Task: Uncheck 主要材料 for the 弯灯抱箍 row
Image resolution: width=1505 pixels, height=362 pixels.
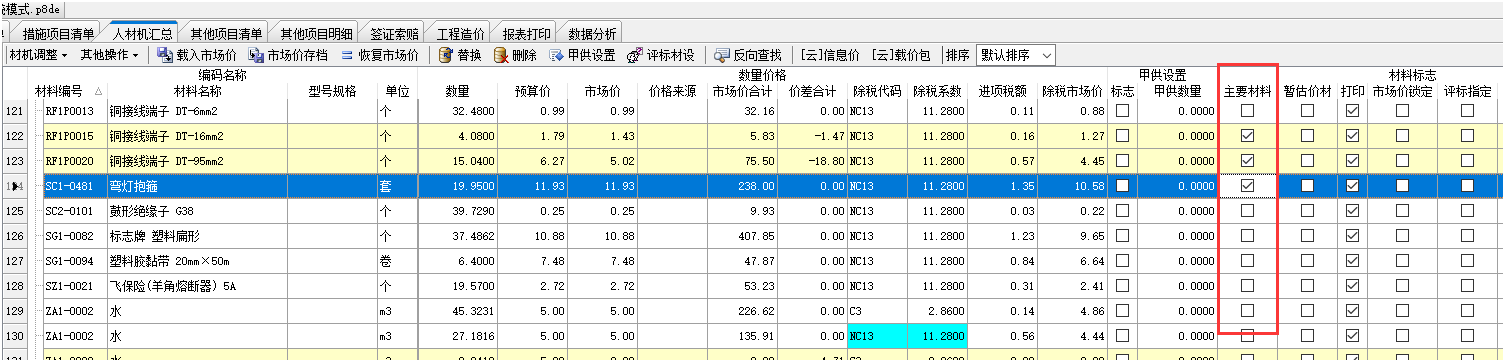Action: coord(1247,186)
